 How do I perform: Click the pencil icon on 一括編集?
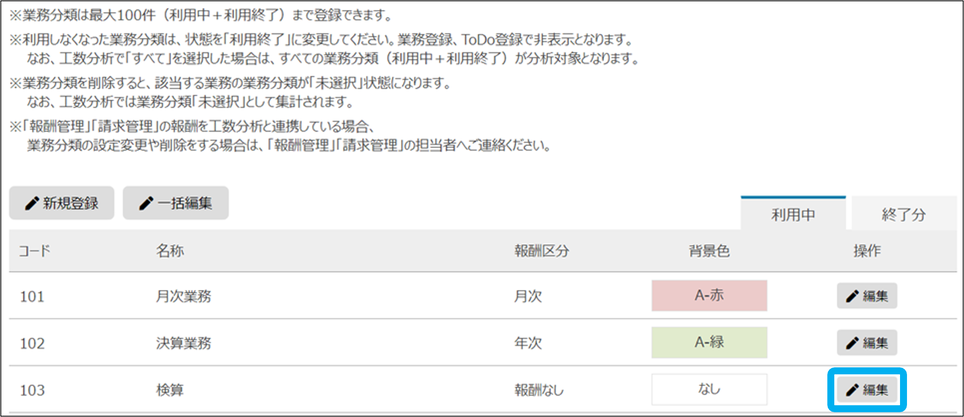[147, 203]
